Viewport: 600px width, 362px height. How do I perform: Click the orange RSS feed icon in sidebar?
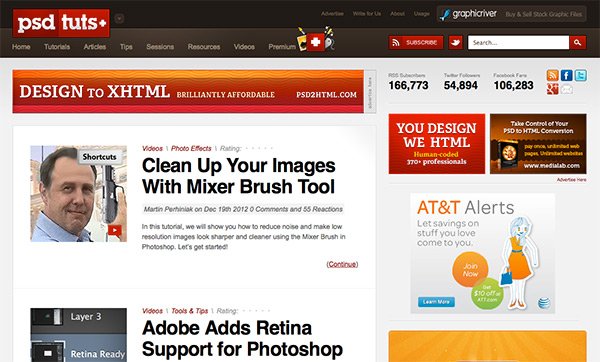click(x=552, y=75)
